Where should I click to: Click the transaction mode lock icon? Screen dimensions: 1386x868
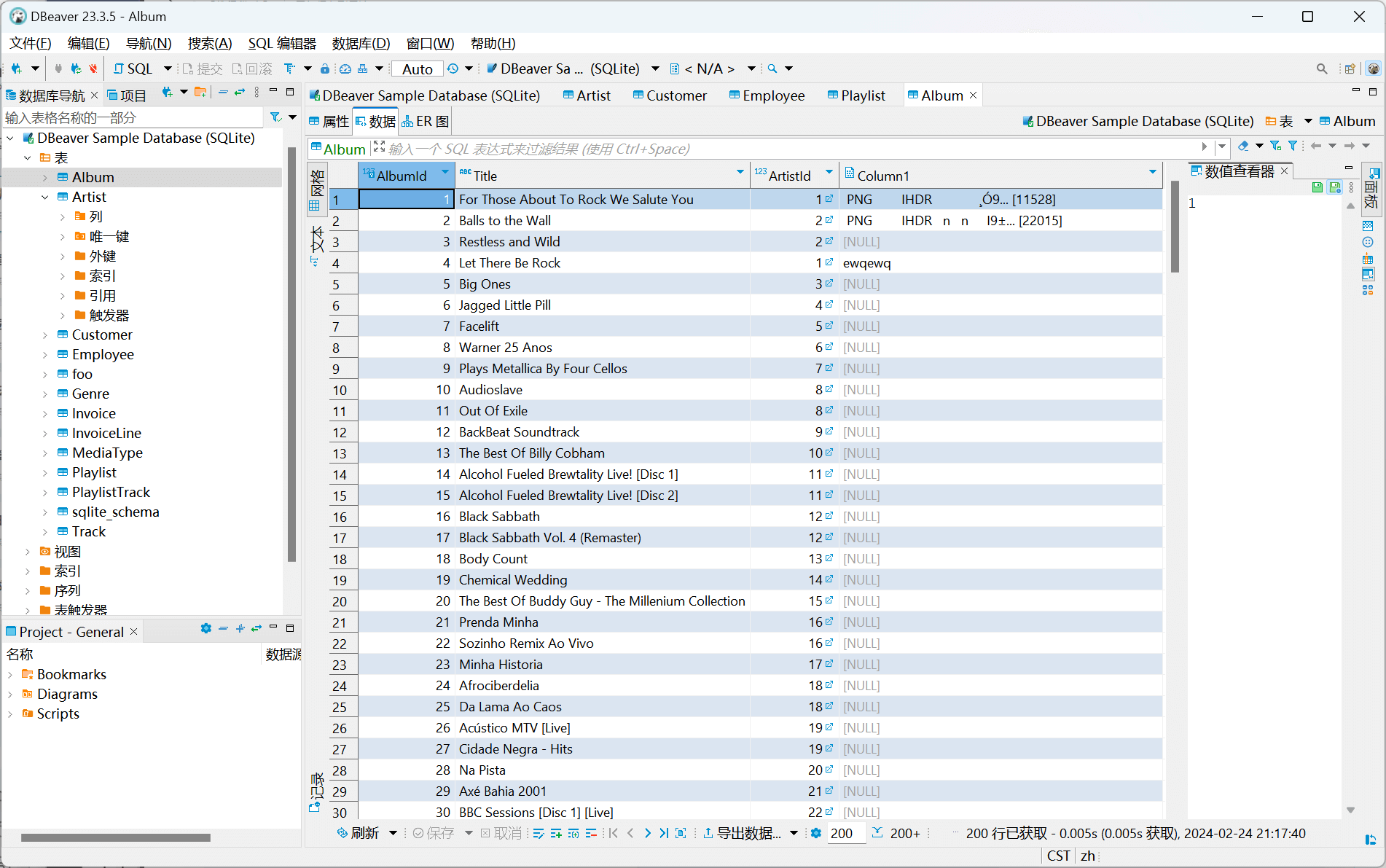(x=325, y=69)
